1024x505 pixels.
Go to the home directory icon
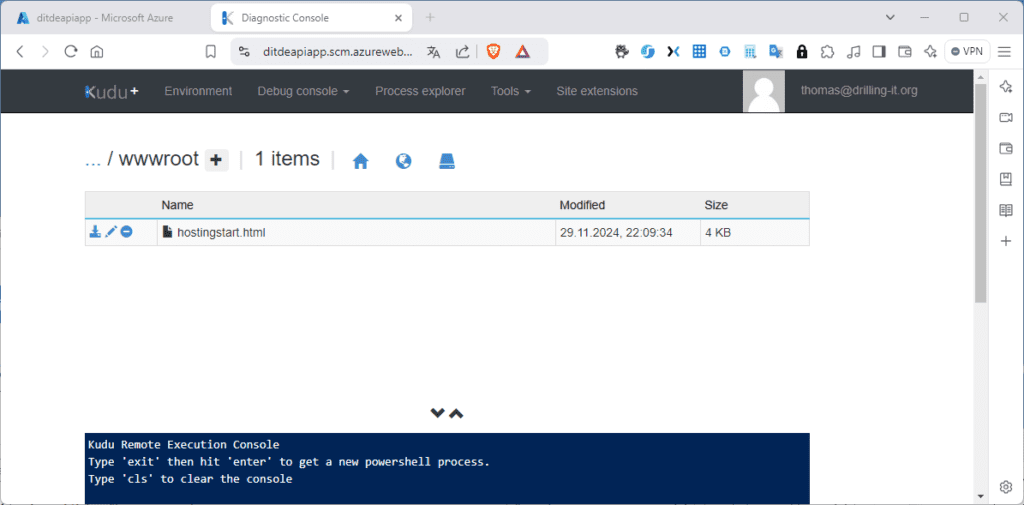360,161
